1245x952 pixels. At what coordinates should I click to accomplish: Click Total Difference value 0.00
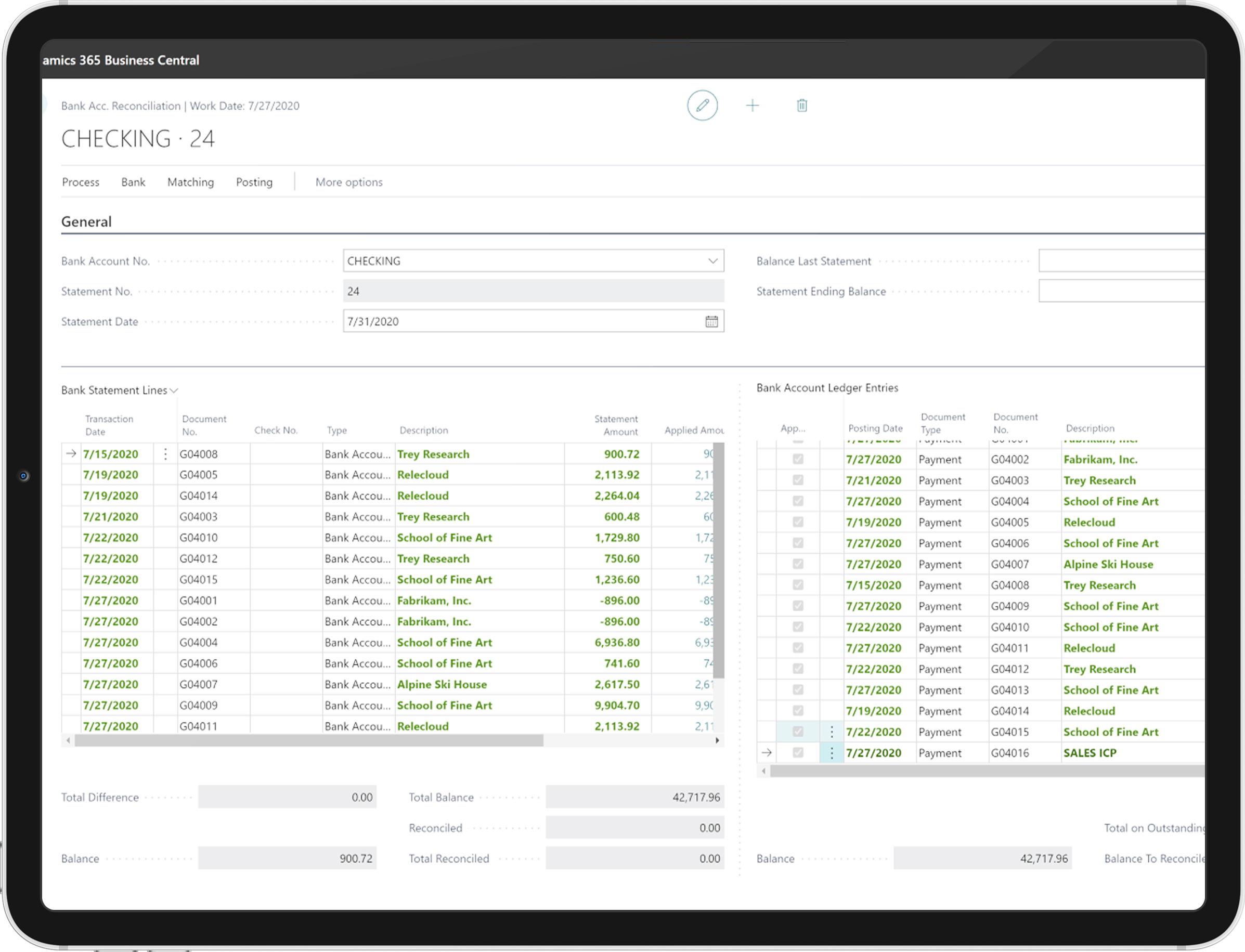(287, 797)
